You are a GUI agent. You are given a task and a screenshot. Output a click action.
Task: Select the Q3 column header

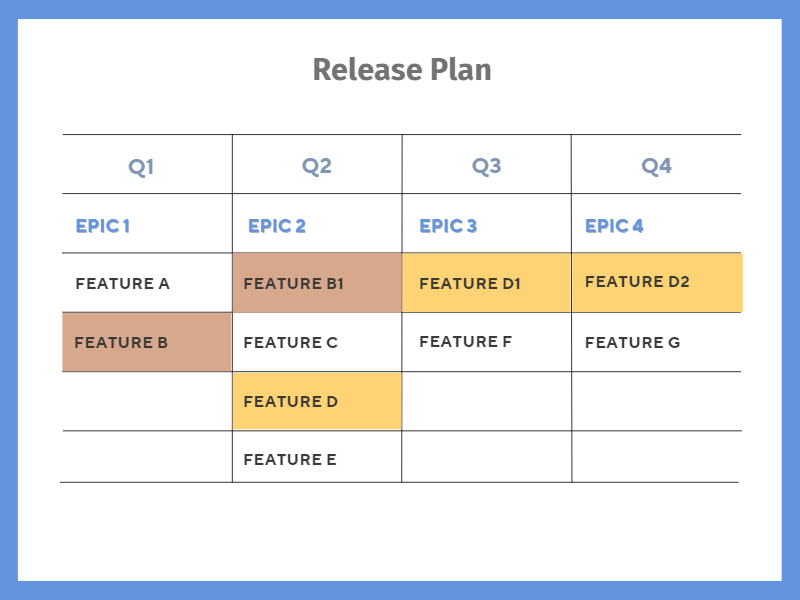point(486,166)
